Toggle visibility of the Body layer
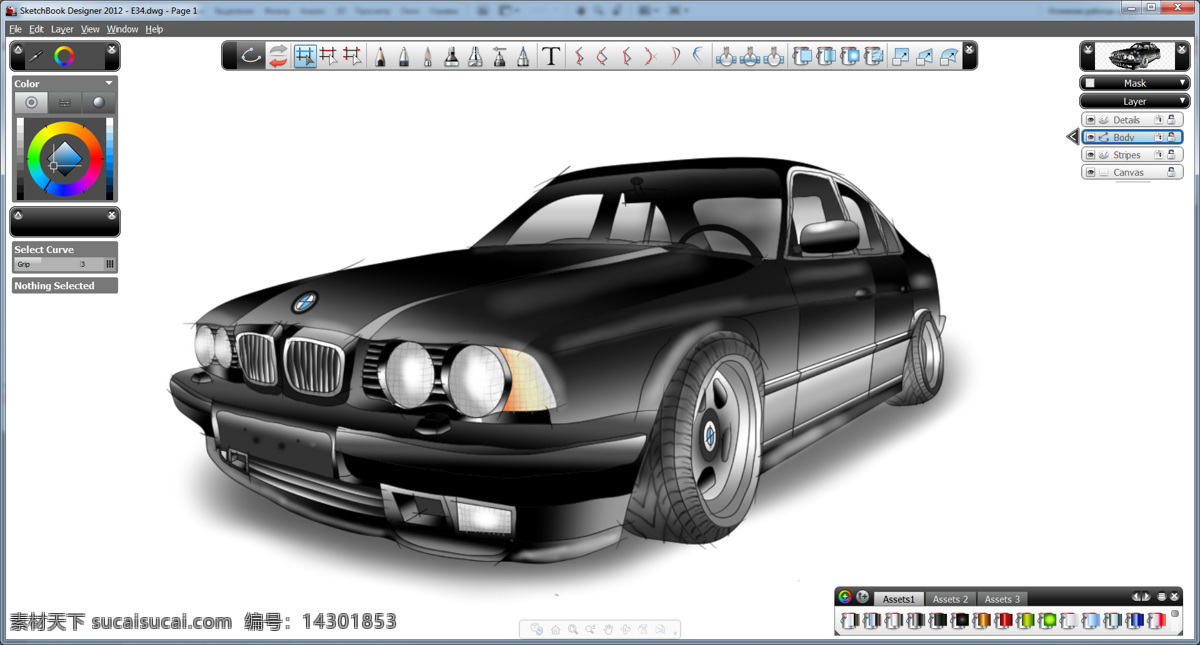 [x=1090, y=137]
